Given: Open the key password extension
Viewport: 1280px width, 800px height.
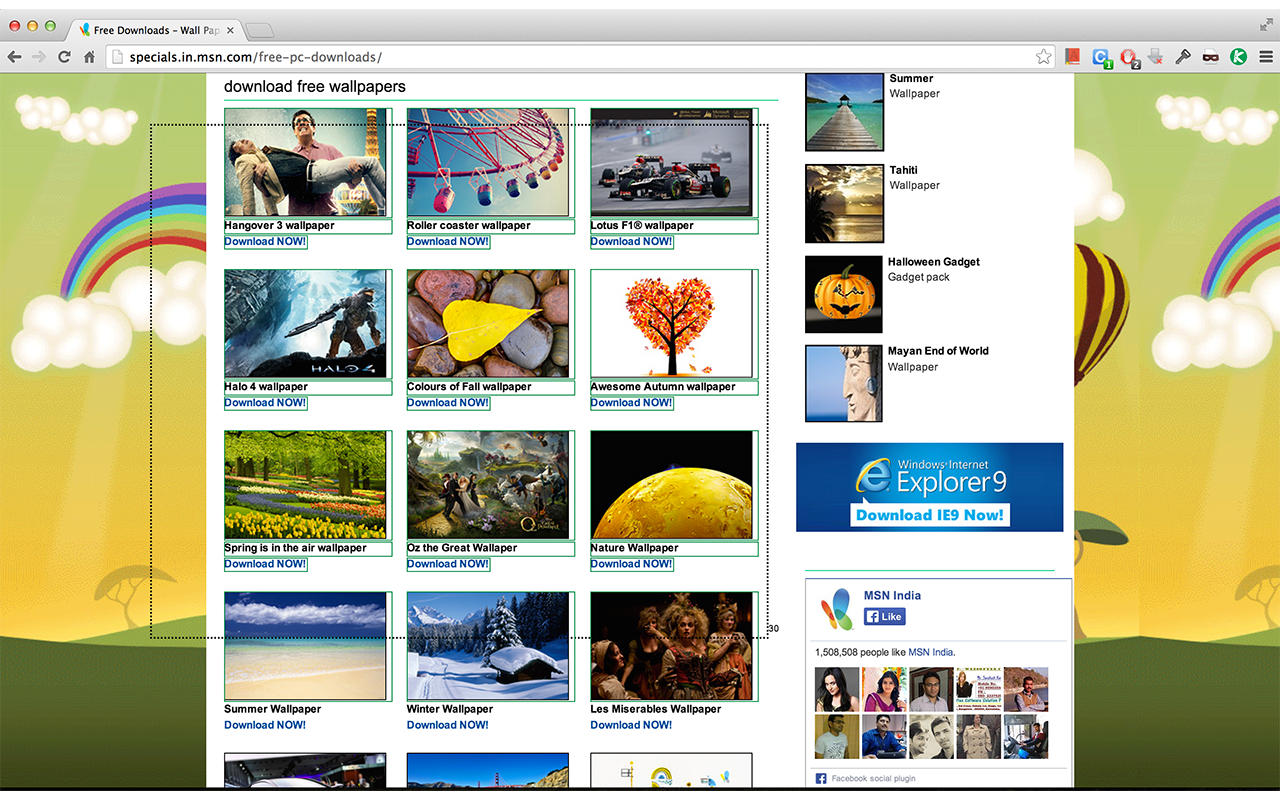Looking at the screenshot, I should pos(1183,57).
